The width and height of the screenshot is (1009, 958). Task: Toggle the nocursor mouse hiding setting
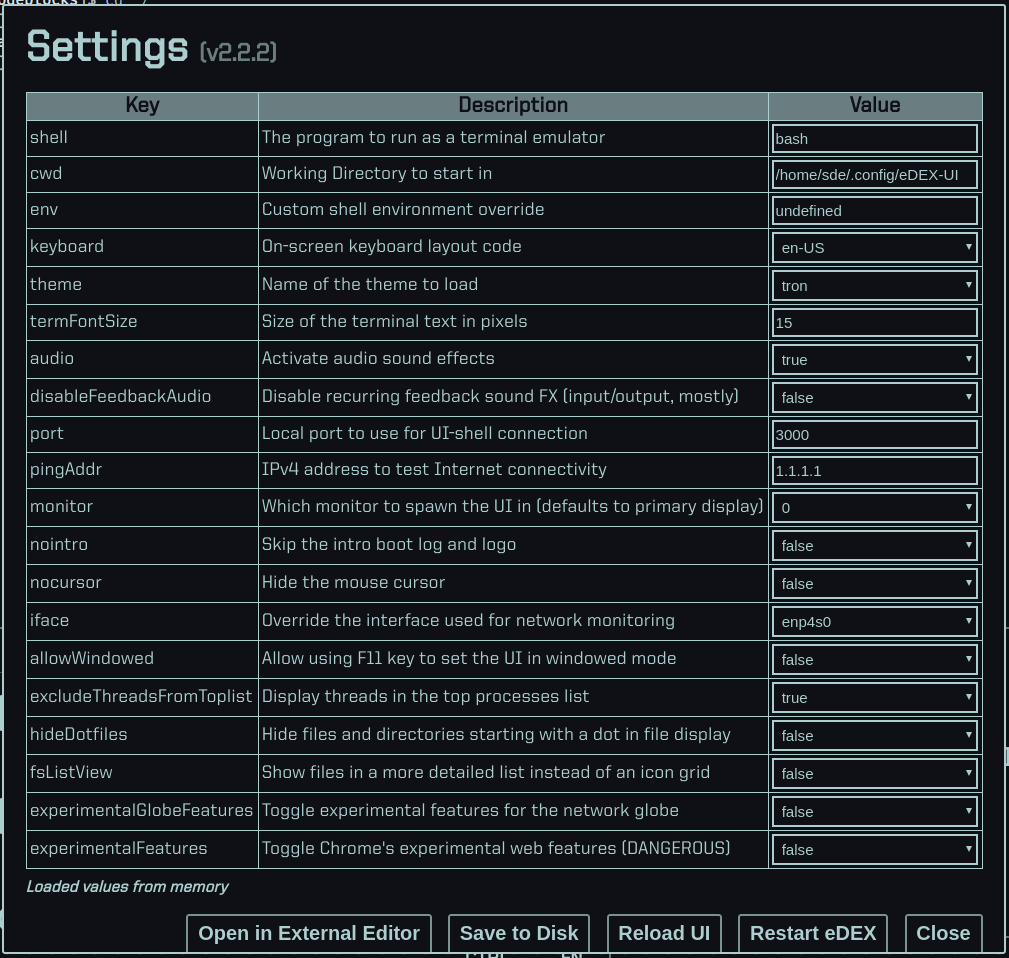pos(874,583)
